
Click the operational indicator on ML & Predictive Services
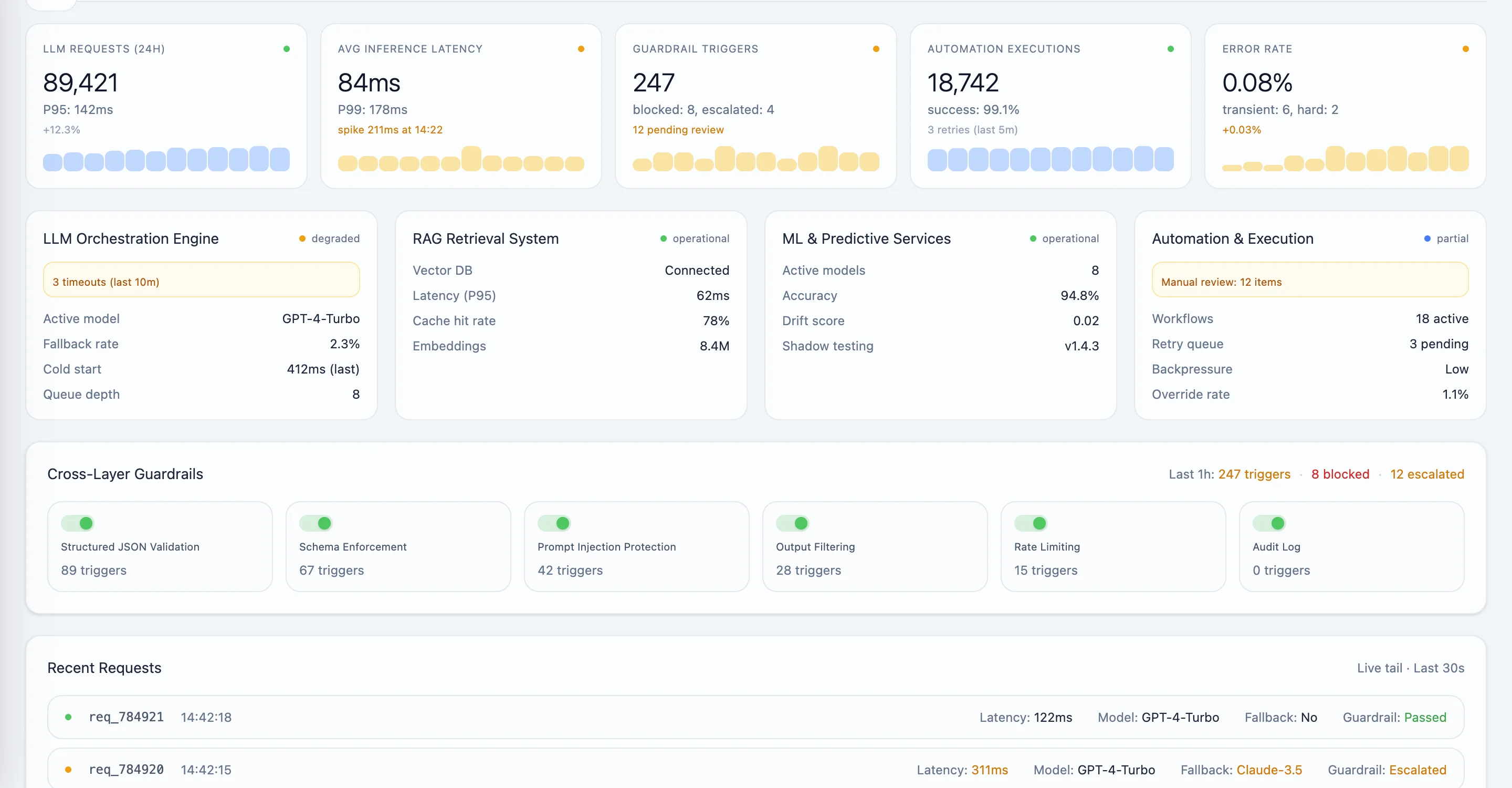(x=1034, y=239)
